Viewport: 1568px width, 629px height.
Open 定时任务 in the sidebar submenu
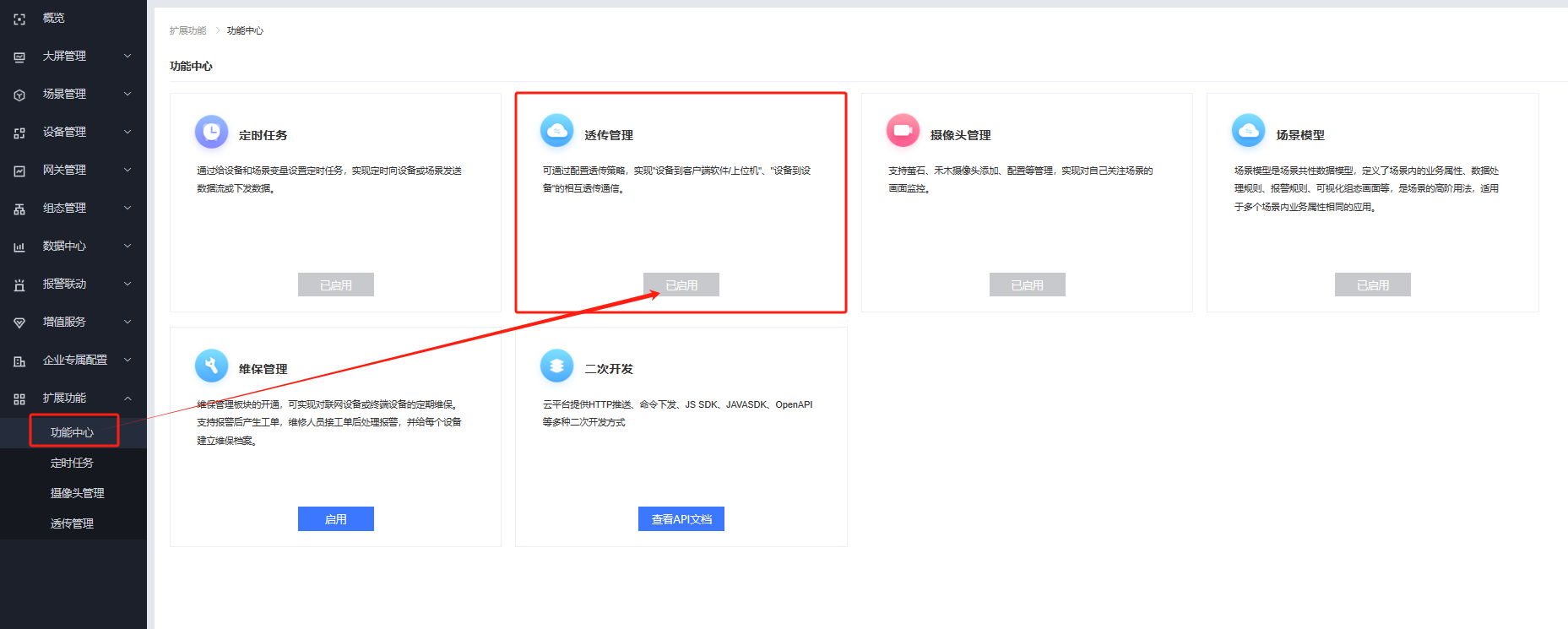(x=72, y=463)
